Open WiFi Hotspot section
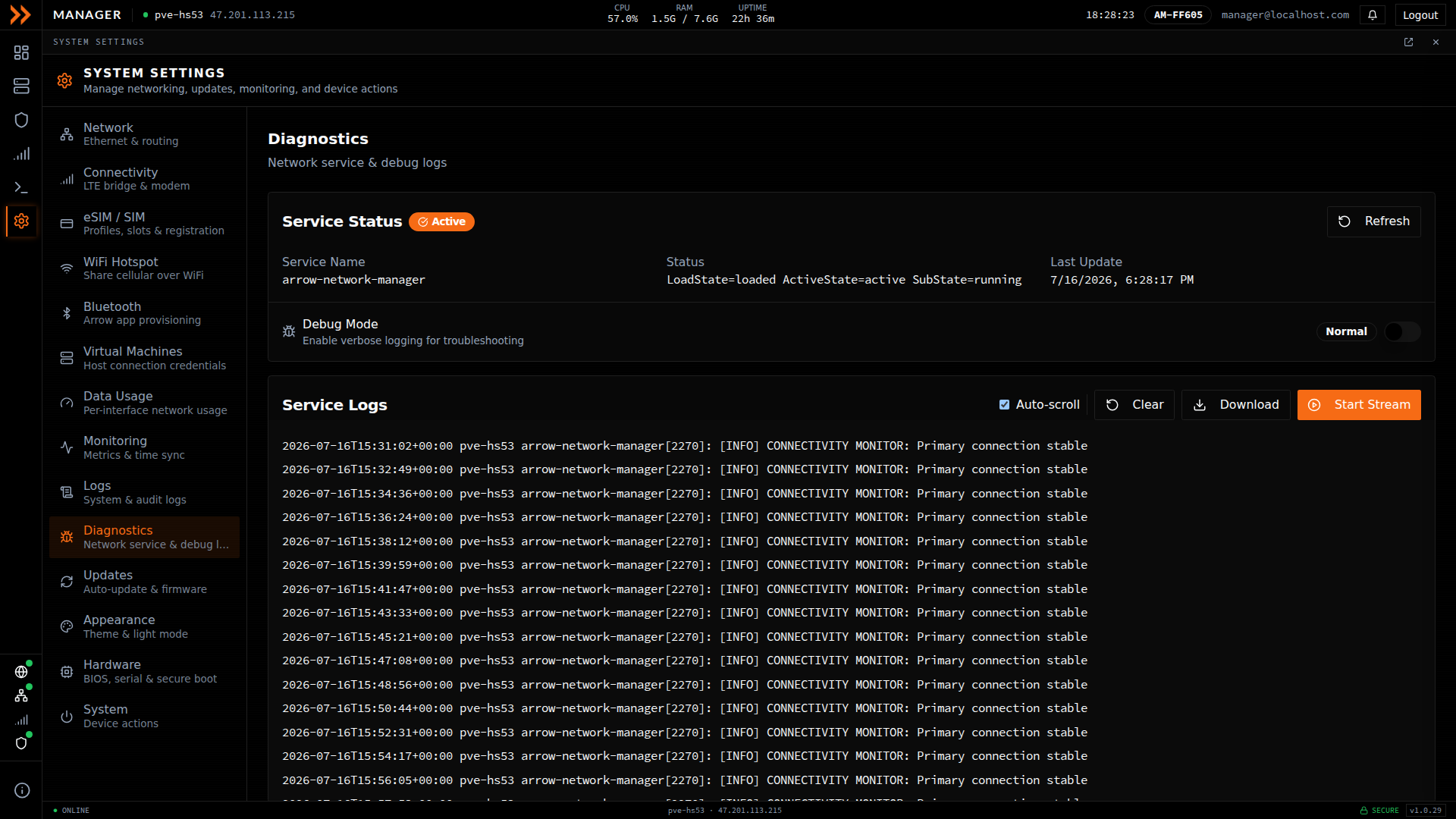 coord(144,268)
